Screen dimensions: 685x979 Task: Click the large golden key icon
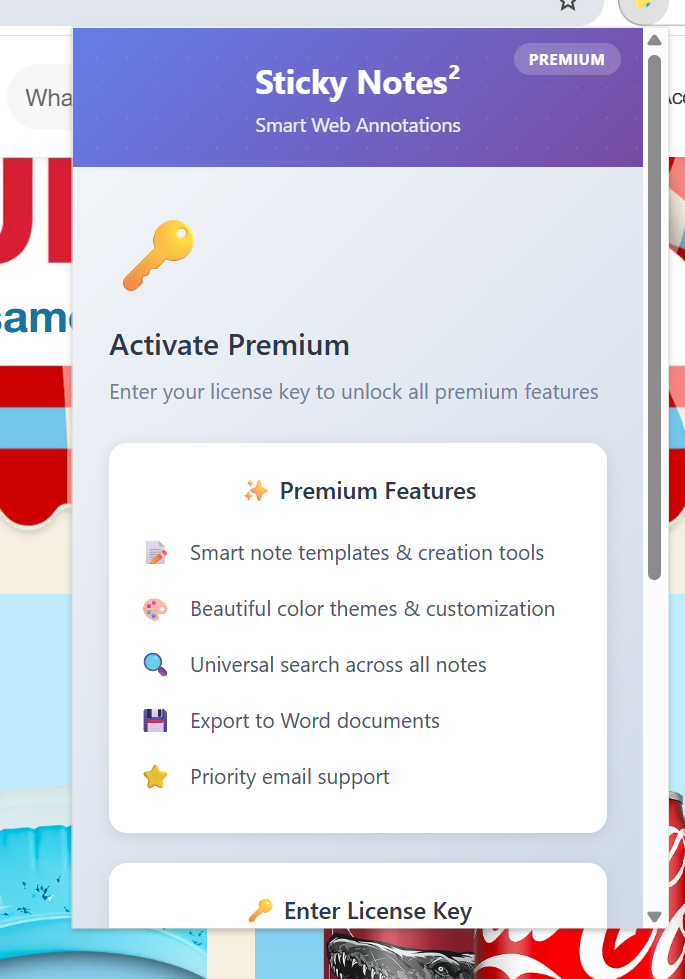click(x=159, y=255)
